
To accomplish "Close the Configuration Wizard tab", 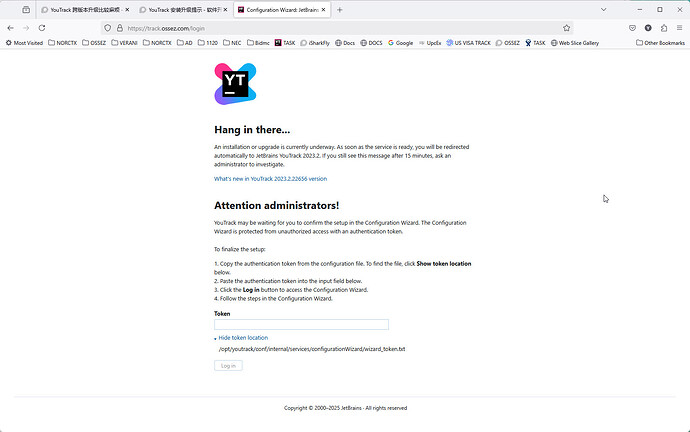I will click(324, 10).
